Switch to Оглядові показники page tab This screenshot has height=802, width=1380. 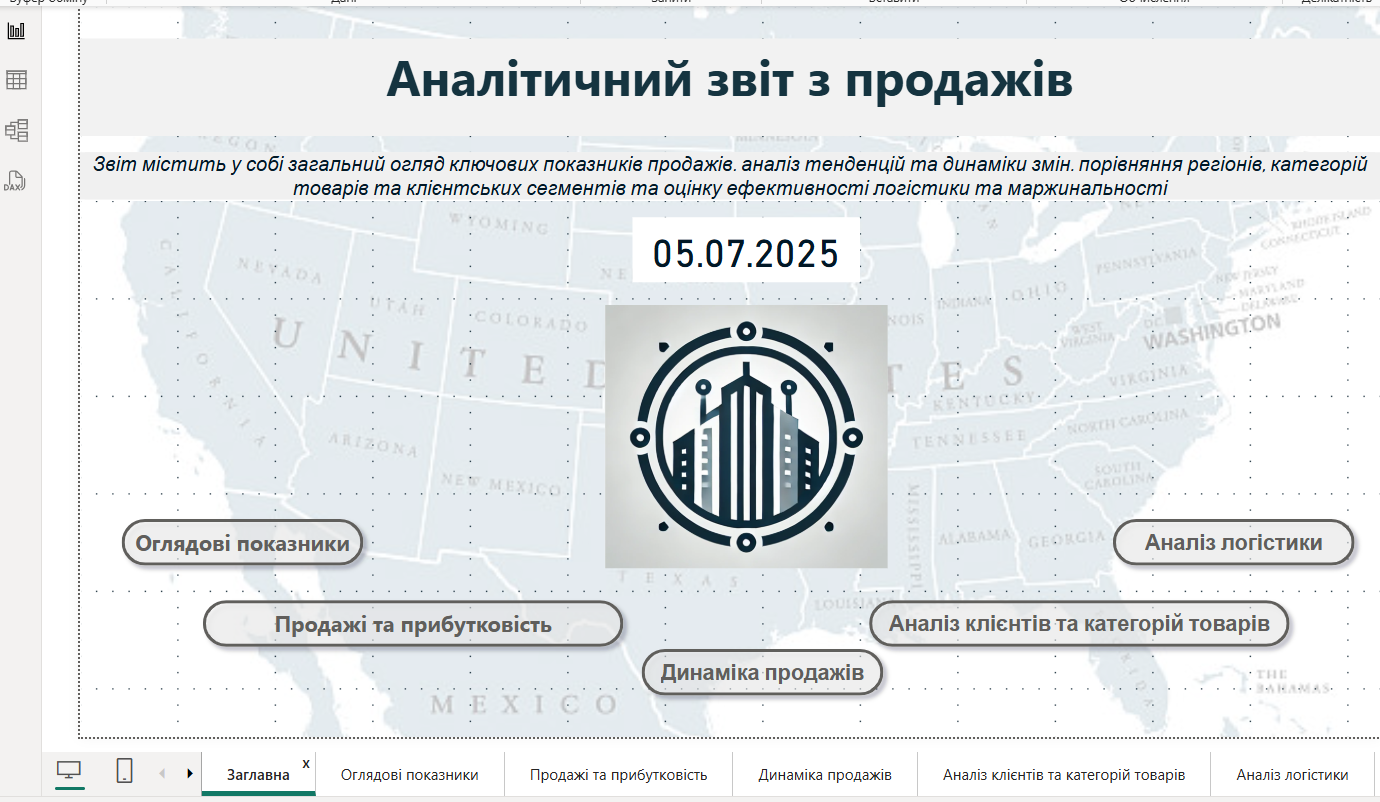coord(409,775)
